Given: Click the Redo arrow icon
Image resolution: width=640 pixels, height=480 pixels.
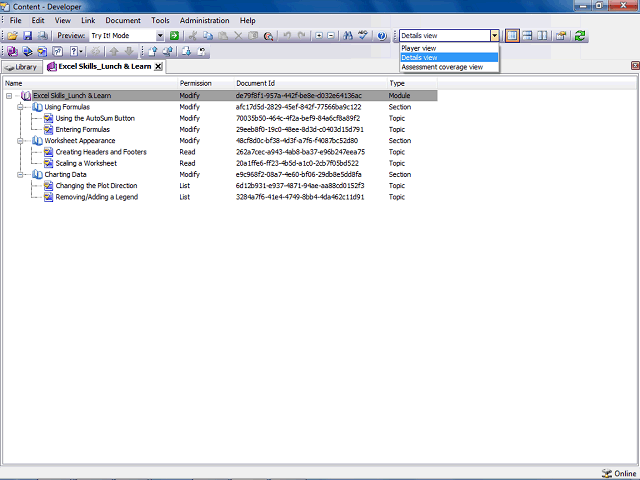Looking at the screenshot, I should [x=301, y=36].
